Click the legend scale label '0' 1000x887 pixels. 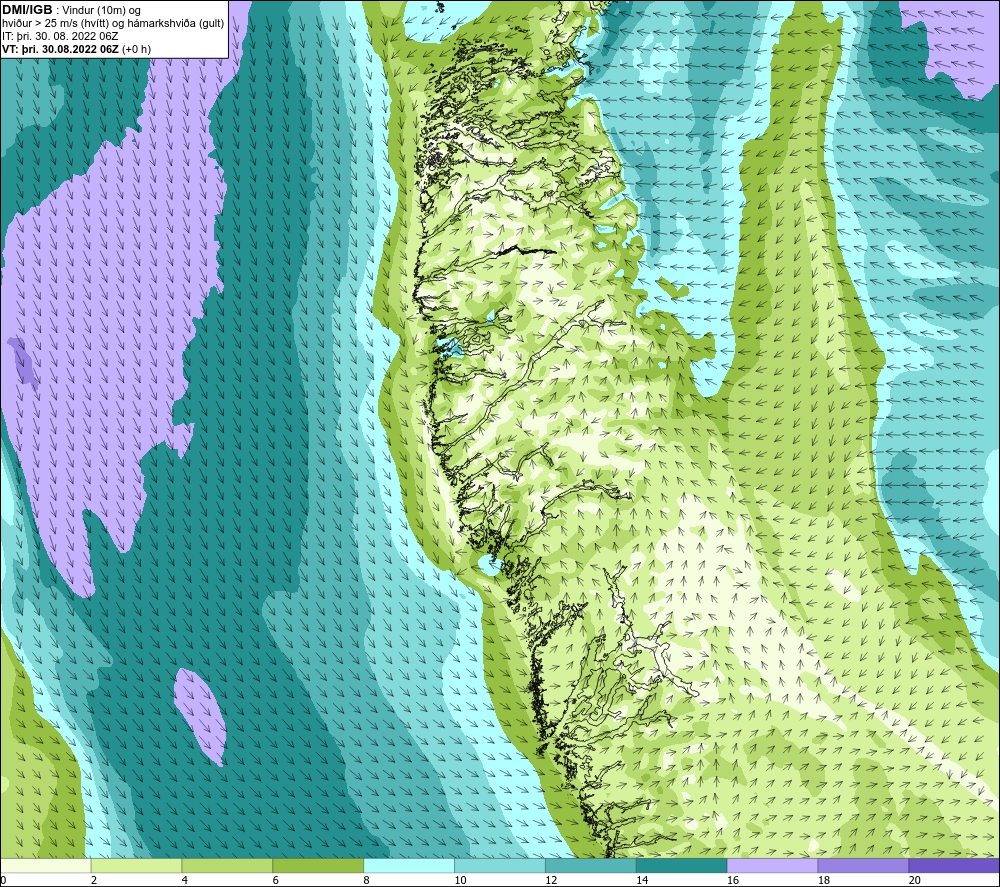4,881
